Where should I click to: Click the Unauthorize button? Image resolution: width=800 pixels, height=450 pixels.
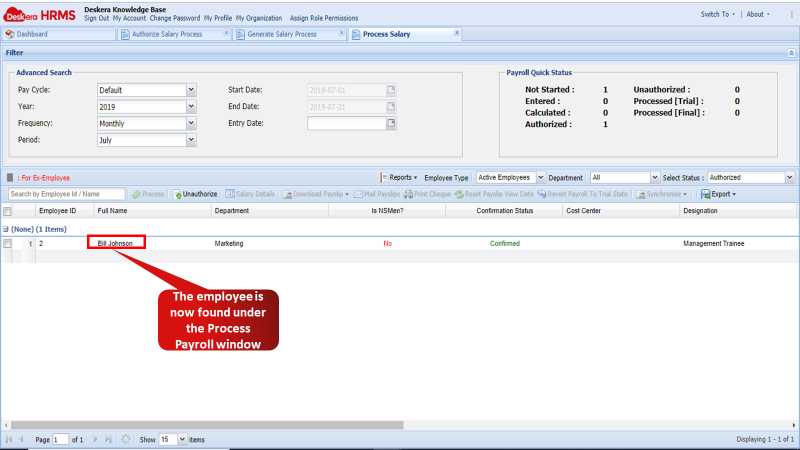195,194
